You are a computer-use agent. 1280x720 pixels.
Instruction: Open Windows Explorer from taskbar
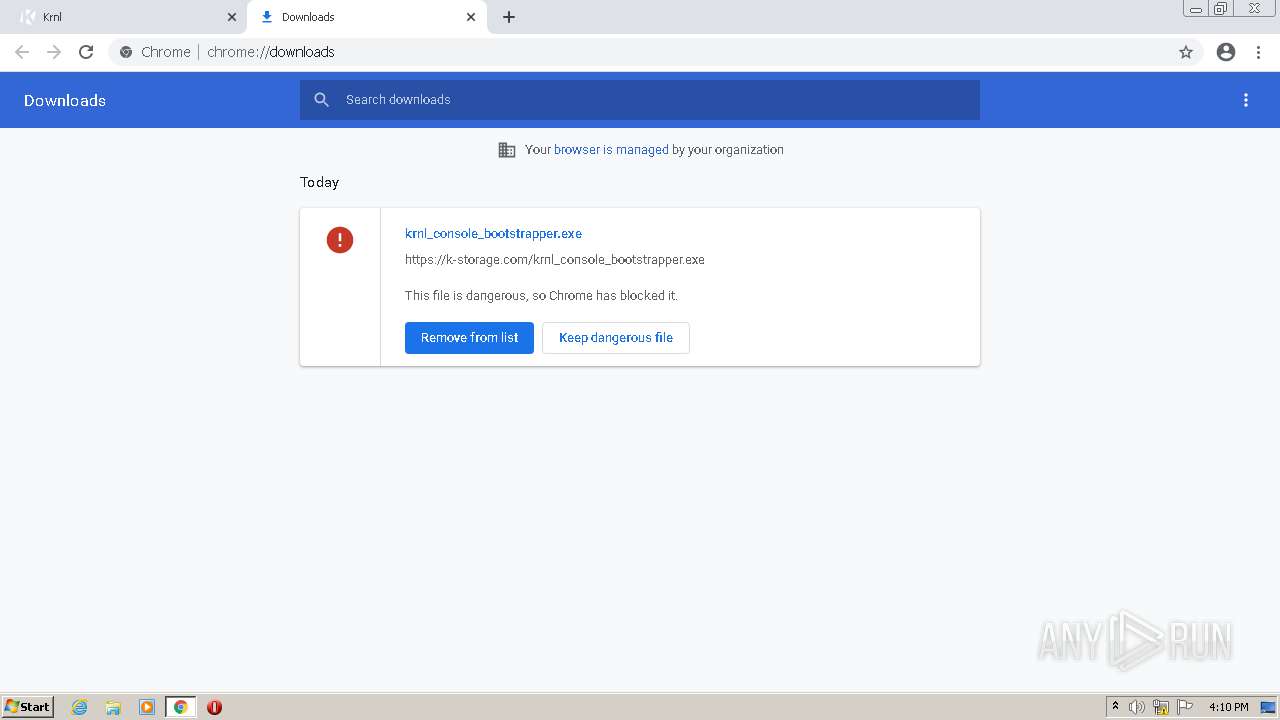(x=113, y=707)
